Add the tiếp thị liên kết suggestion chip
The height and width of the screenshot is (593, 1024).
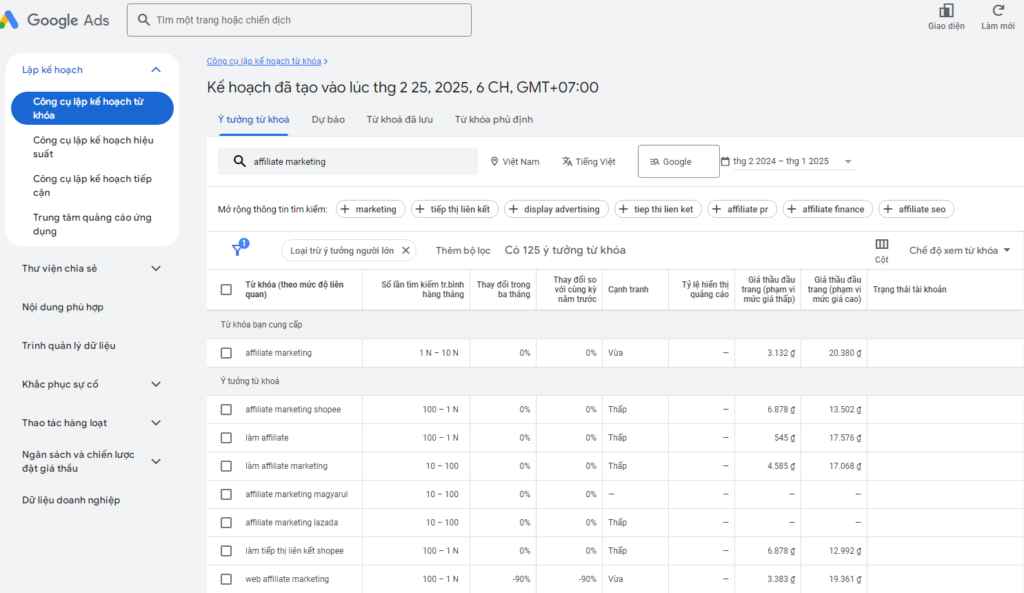[455, 209]
